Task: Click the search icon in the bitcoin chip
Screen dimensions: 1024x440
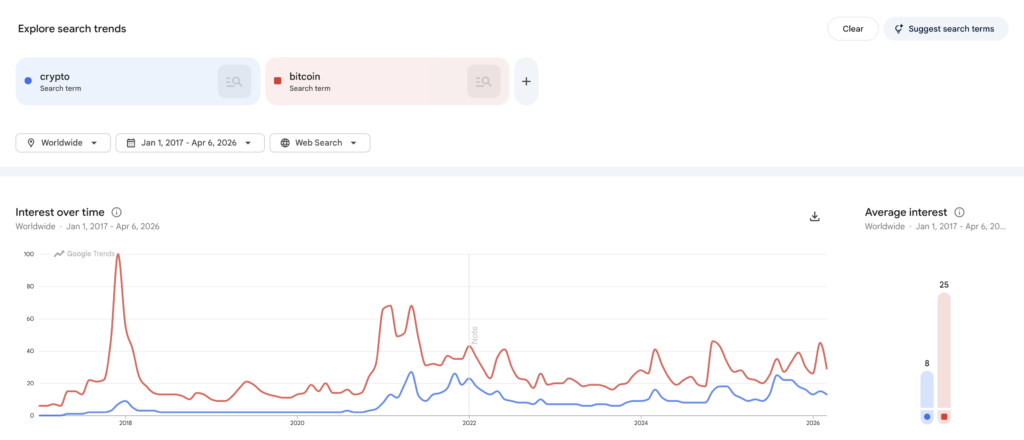Action: [x=483, y=81]
